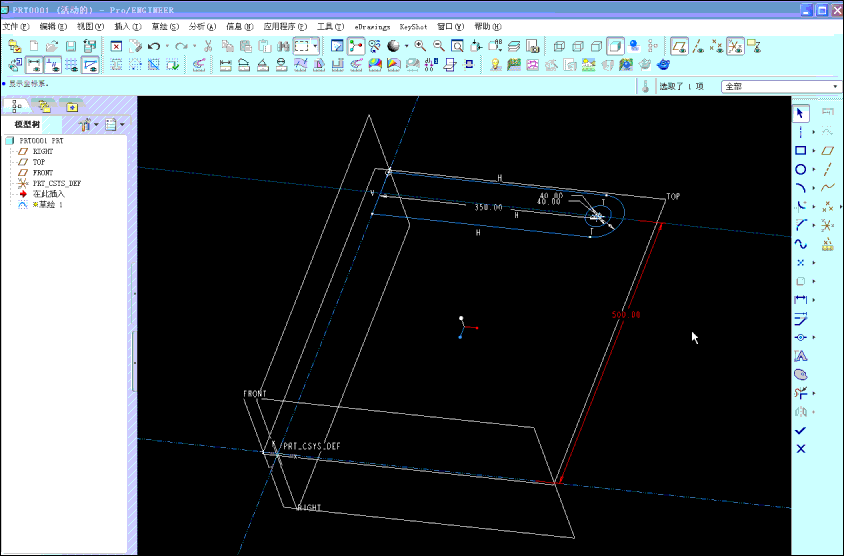Select the arrow pick tool in sketcher toolbar
The height and width of the screenshot is (556, 844).
coord(800,113)
